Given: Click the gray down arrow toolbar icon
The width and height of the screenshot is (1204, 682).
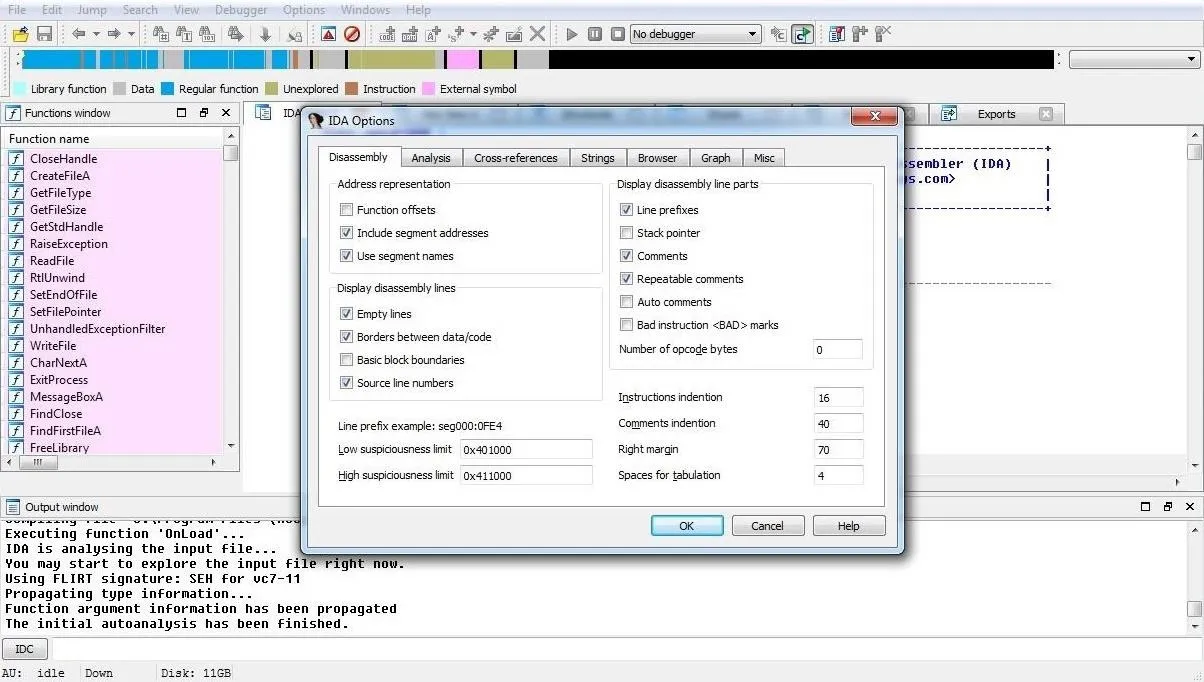Looking at the screenshot, I should [x=265, y=34].
